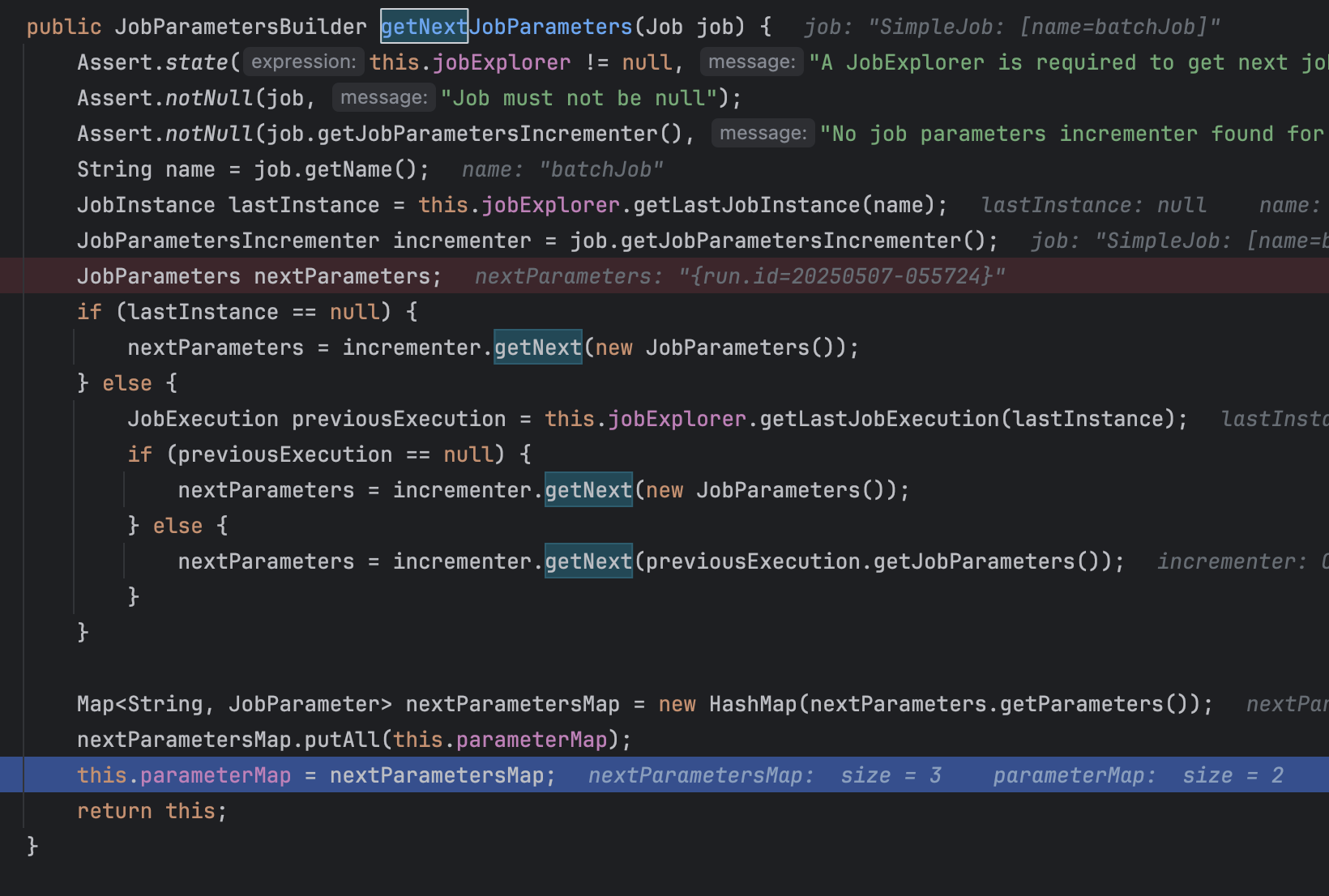
Task: Click 'if (previousExecution == null)' condition
Action: [316, 454]
